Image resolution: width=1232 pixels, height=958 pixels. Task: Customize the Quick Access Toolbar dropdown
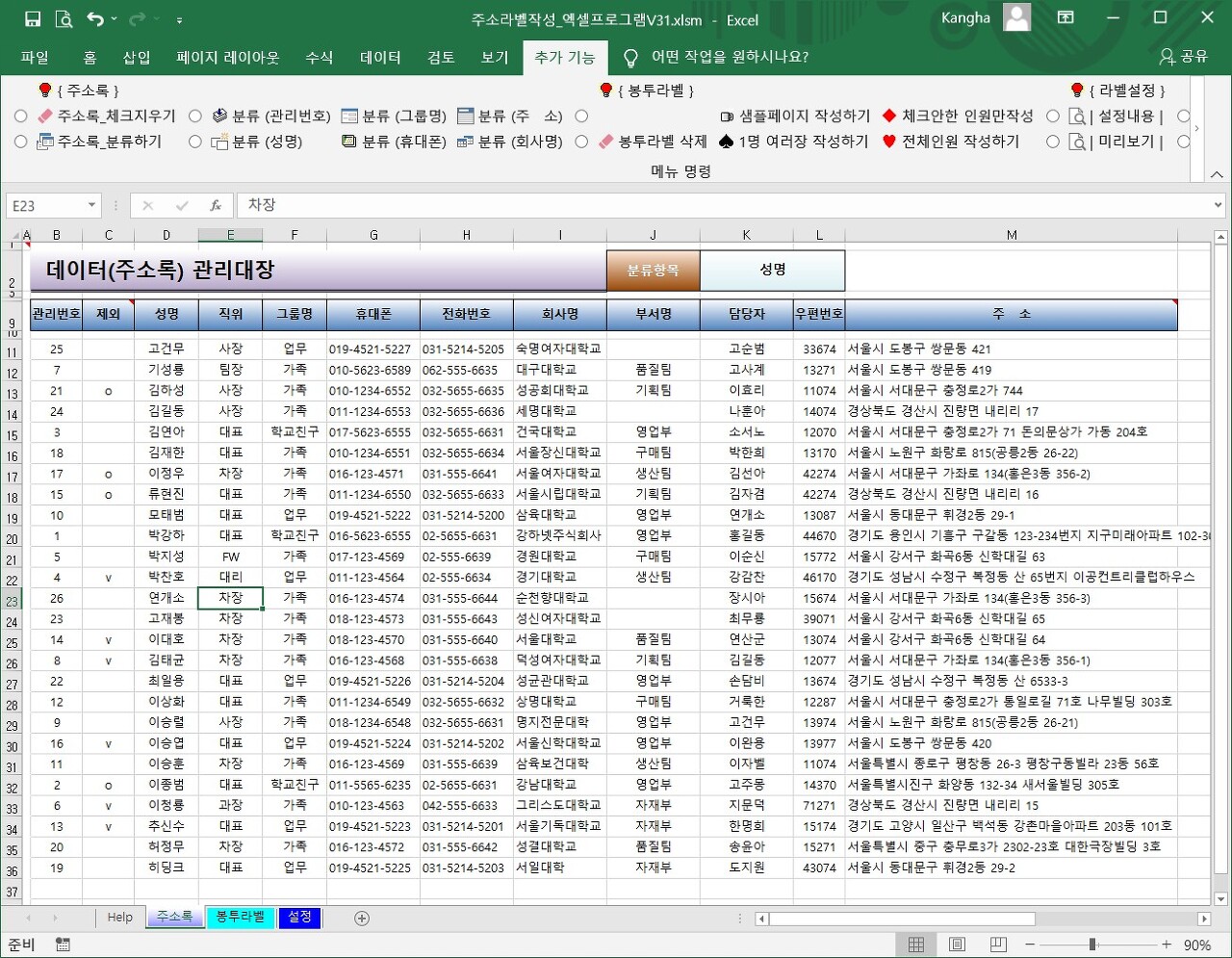(x=180, y=19)
